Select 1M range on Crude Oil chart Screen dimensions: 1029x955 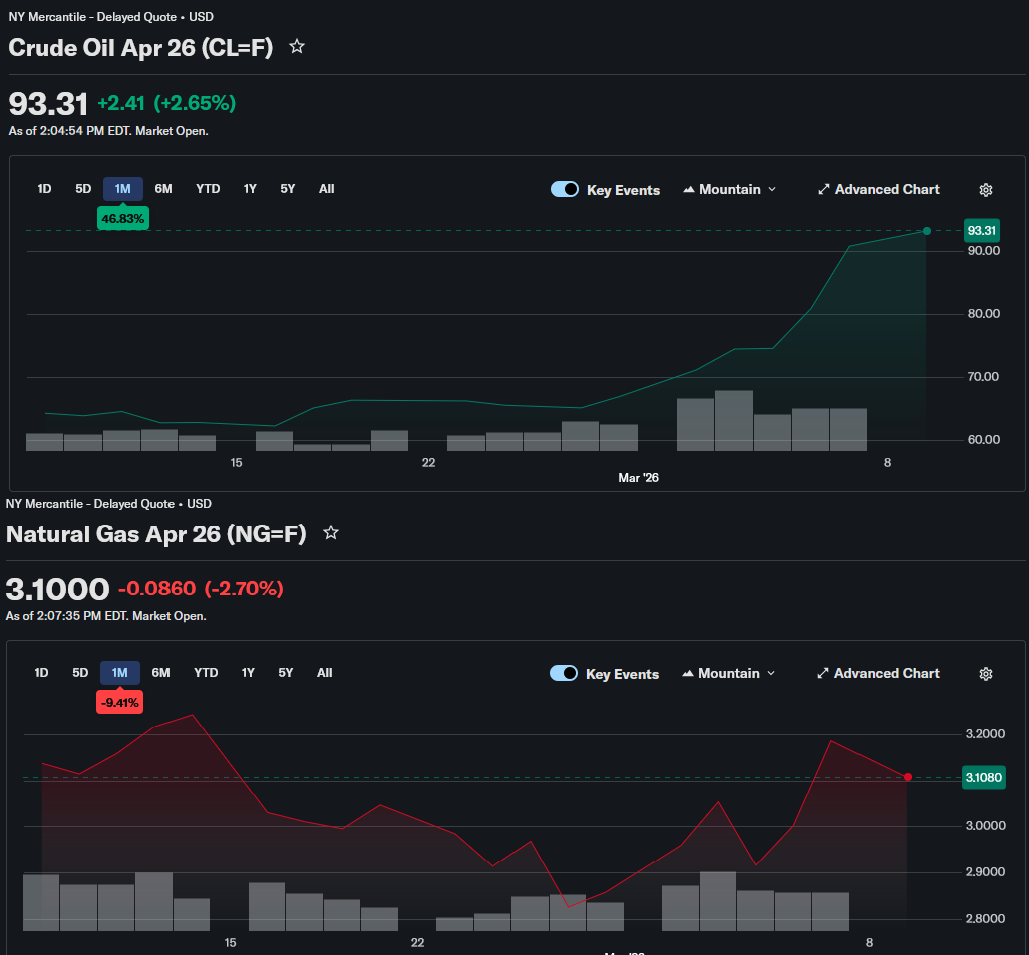[123, 189]
